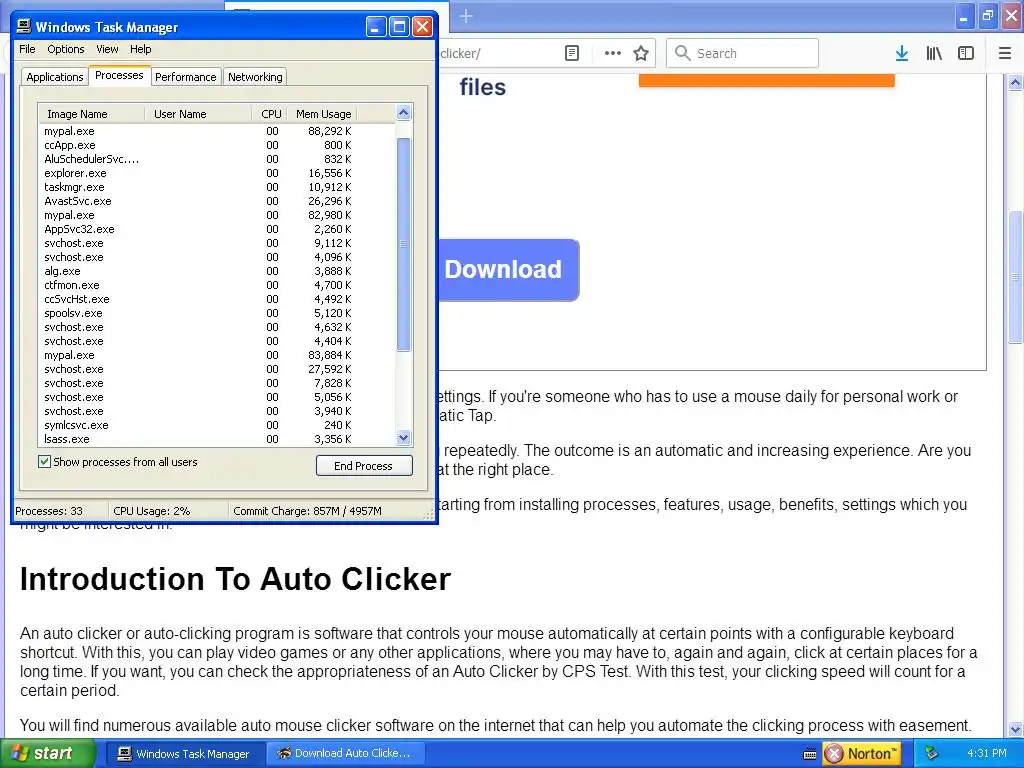Viewport: 1024px width, 768px height.
Task: Select mypal.exe row using 88,292 K
Action: pos(217,131)
